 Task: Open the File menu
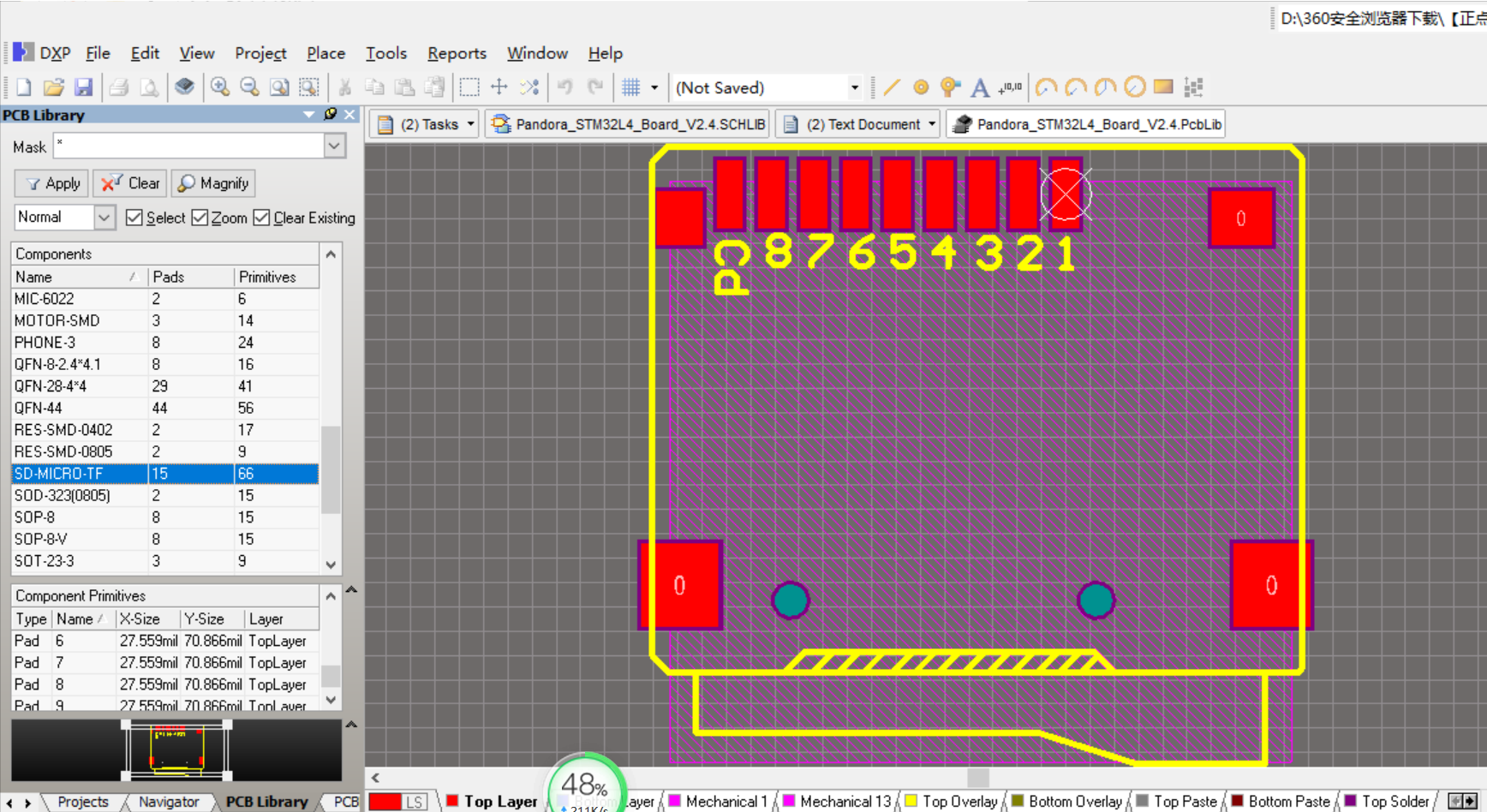(x=98, y=53)
